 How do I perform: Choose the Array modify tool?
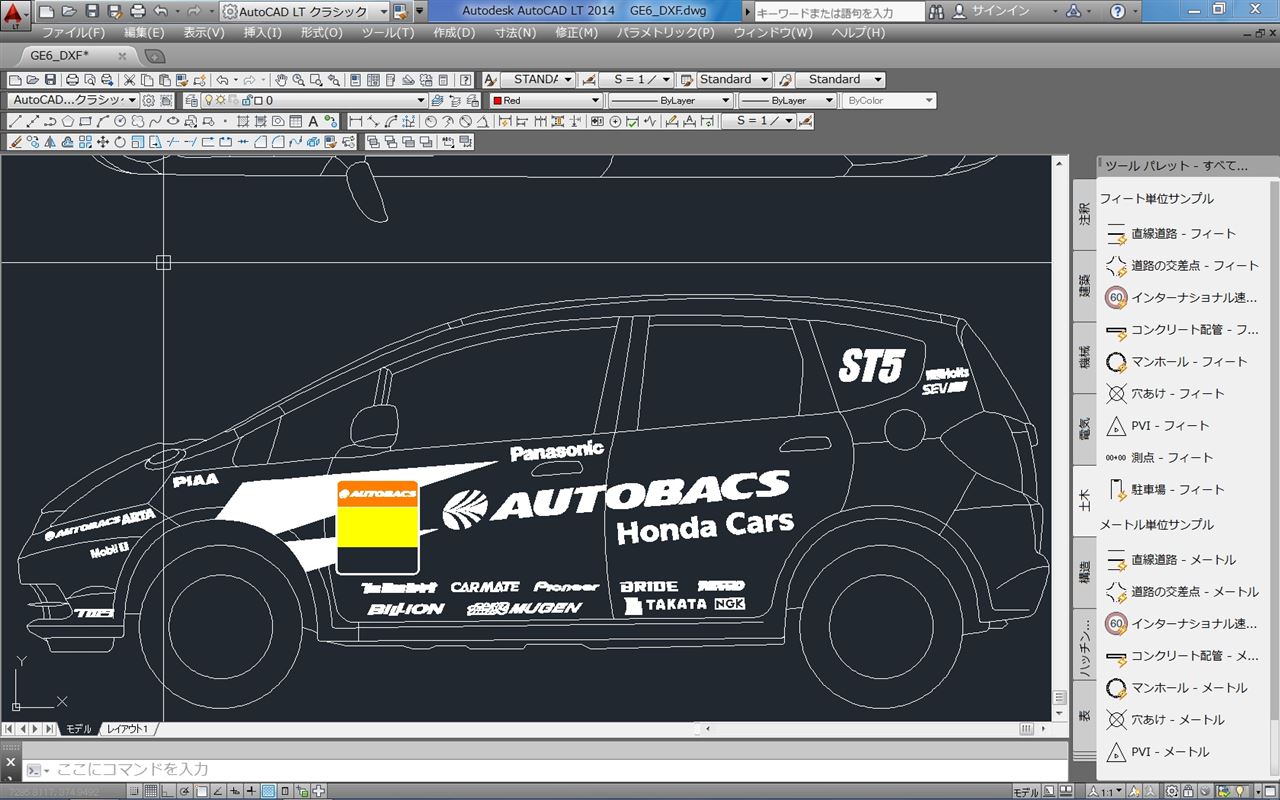[85, 142]
